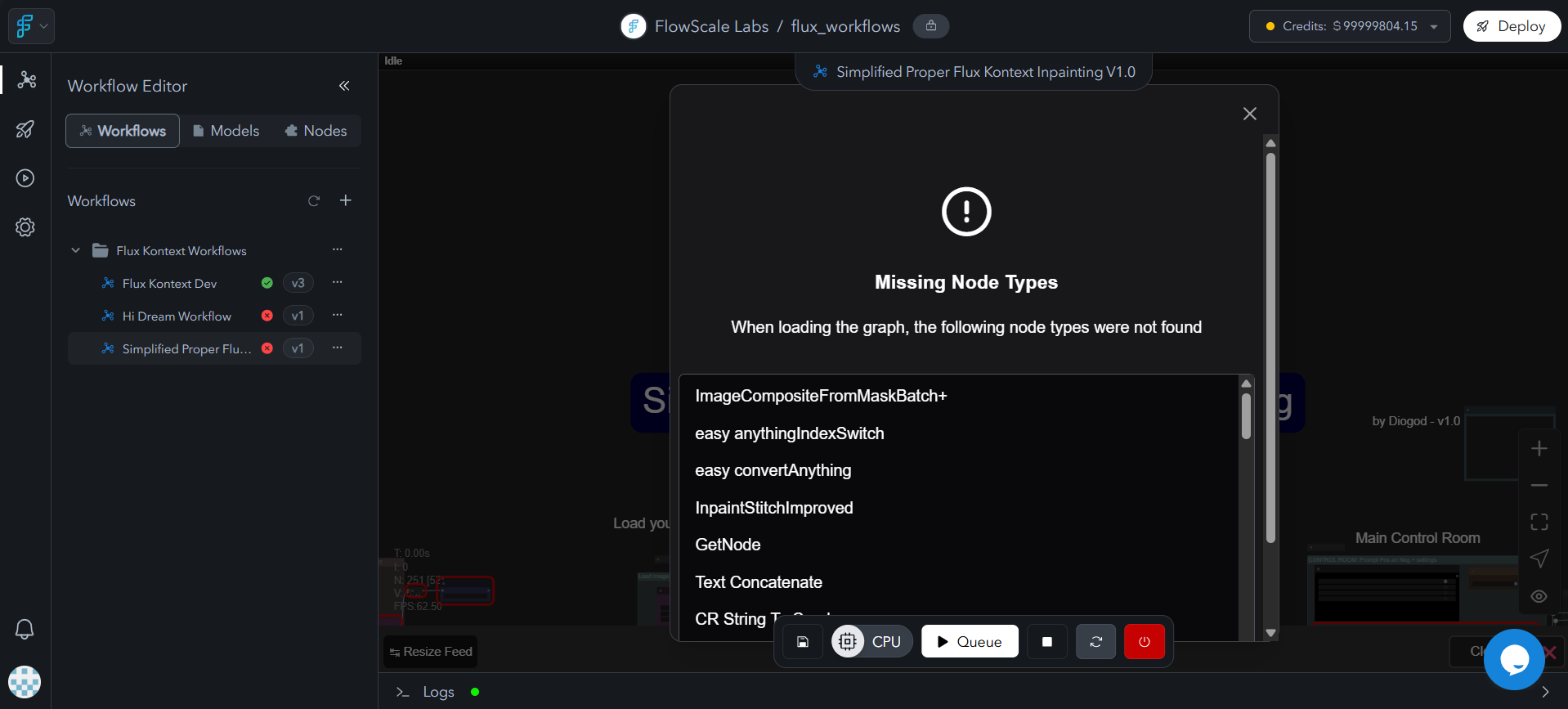Open the chat support bubble
1568x709 pixels.
1514,659
